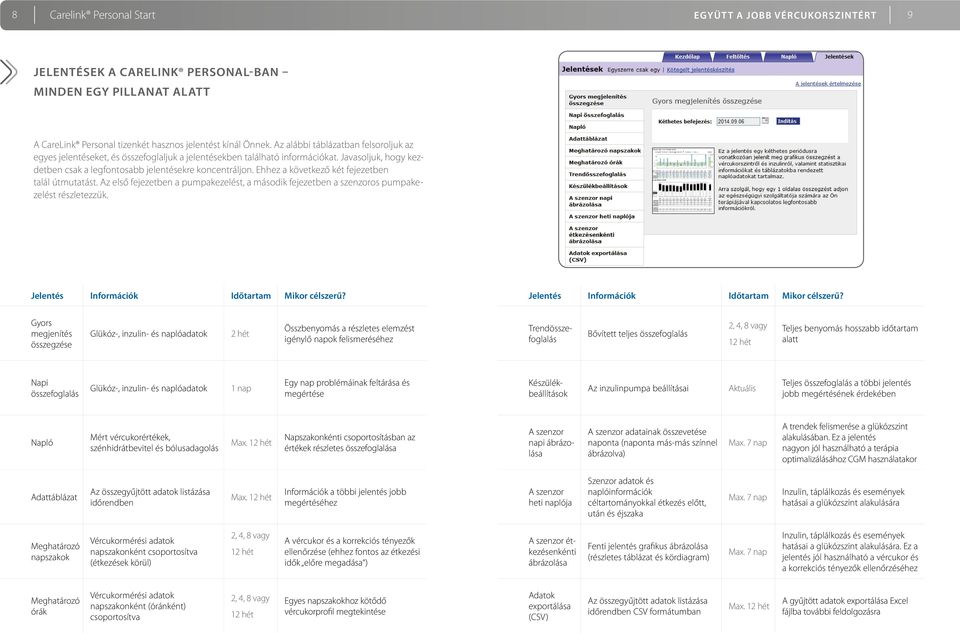960x634 pixels.
Task: Click the 'Napi összefoglalás' table cell
Action: point(54,388)
